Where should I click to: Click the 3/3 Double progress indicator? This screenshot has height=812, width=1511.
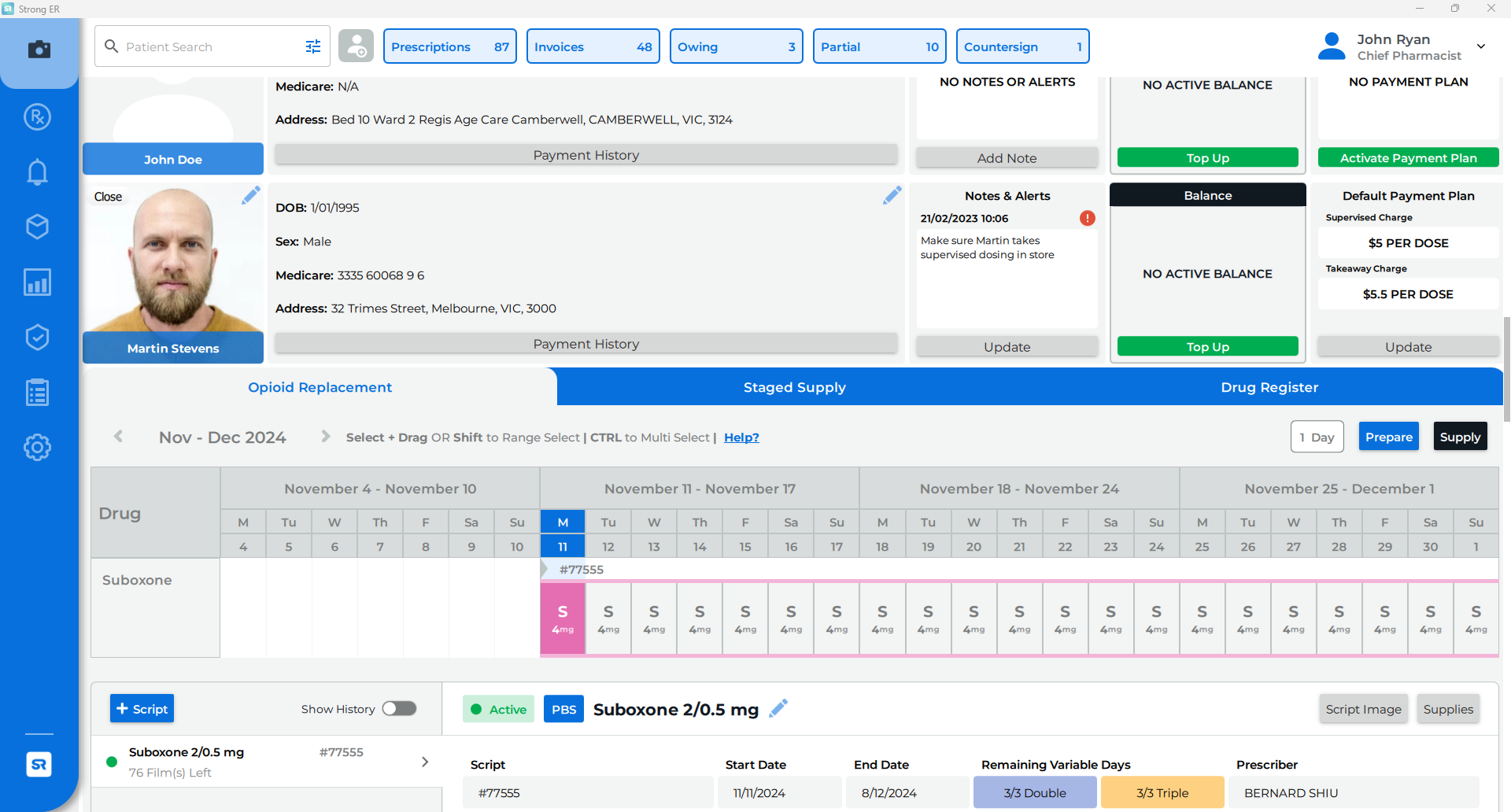[x=1034, y=792]
